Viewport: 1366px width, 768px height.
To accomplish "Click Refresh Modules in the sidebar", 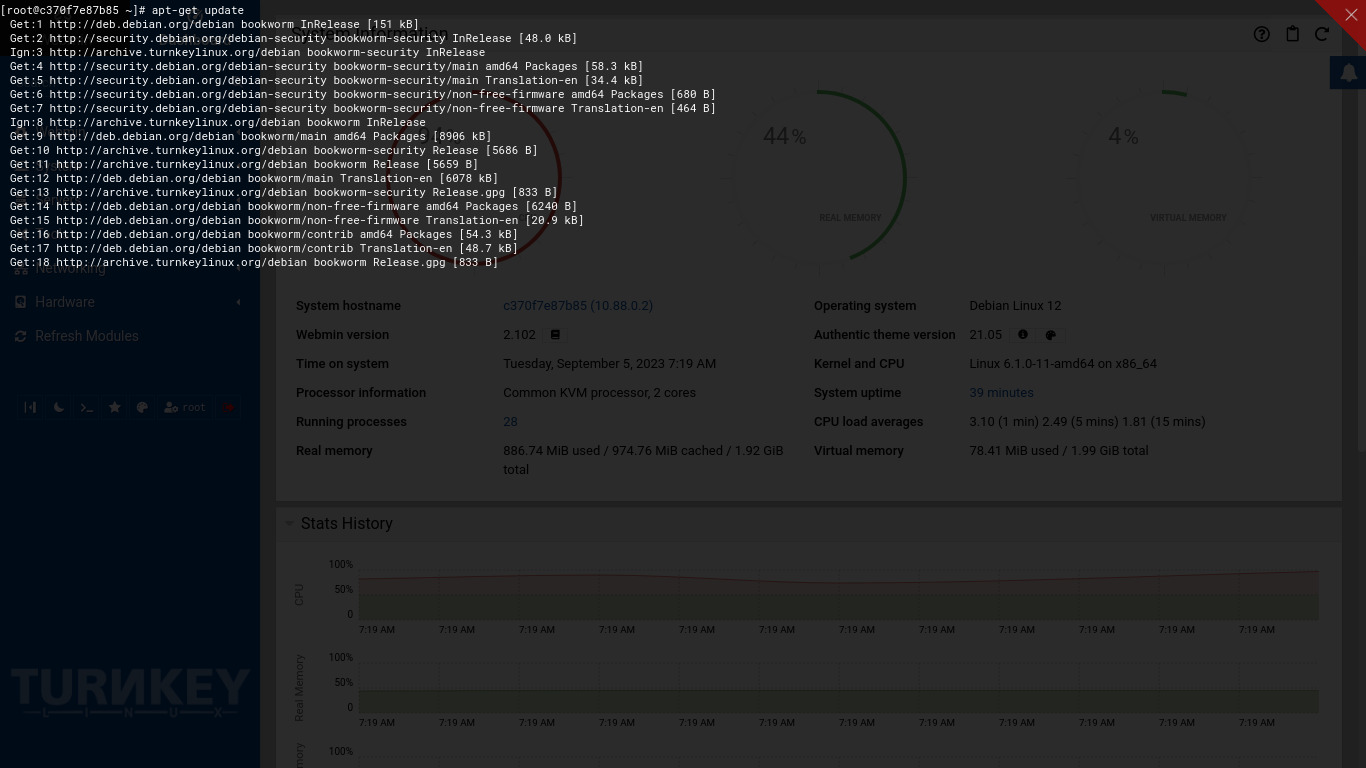I will [86, 336].
